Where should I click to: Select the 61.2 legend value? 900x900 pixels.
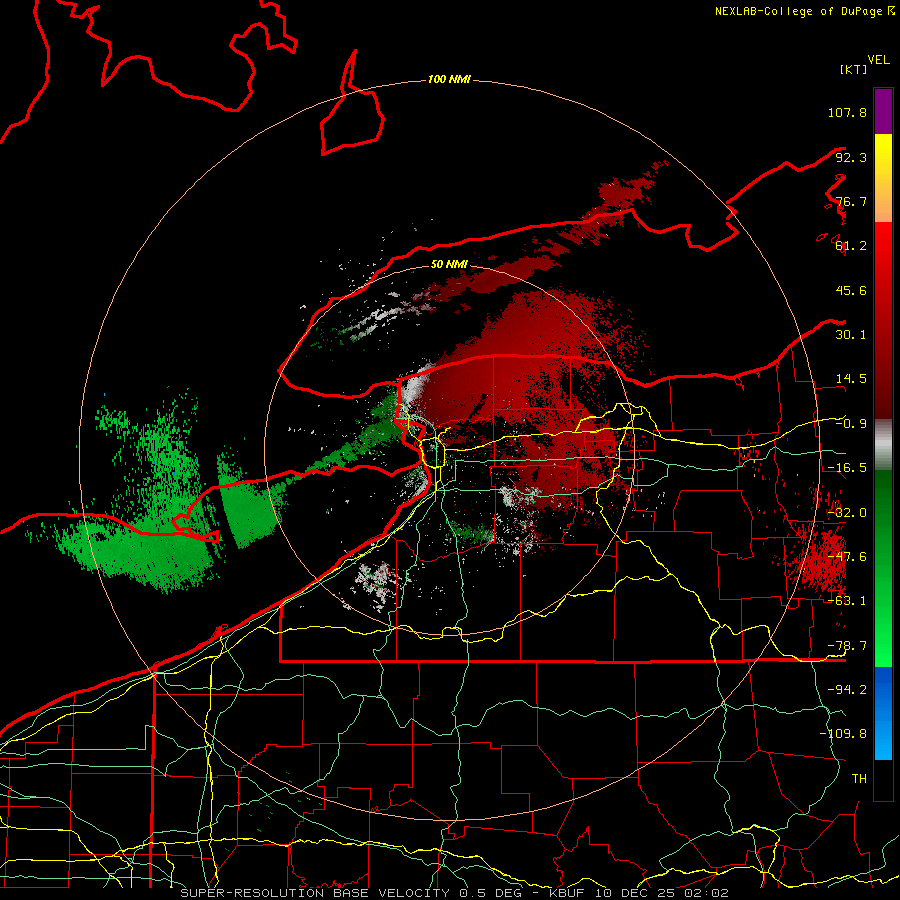pyautogui.click(x=851, y=246)
